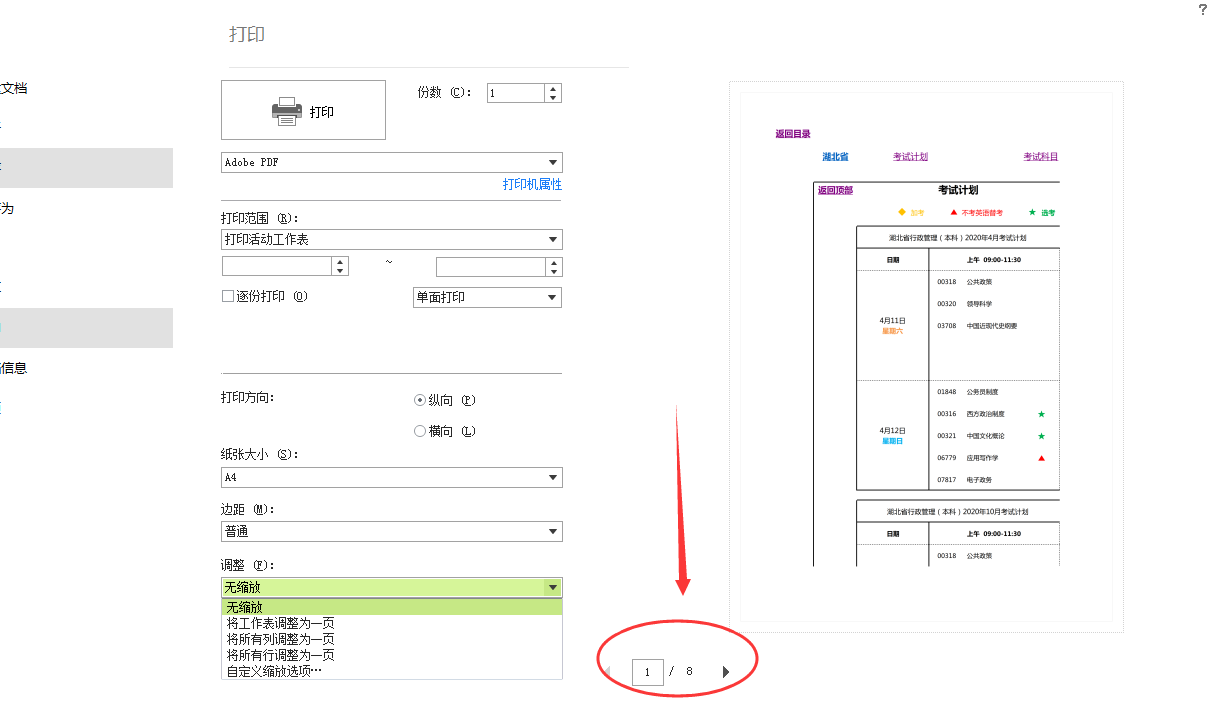The image size is (1227, 706).
Task: Click 返回目录 link in the preview
Action: pyautogui.click(x=793, y=134)
